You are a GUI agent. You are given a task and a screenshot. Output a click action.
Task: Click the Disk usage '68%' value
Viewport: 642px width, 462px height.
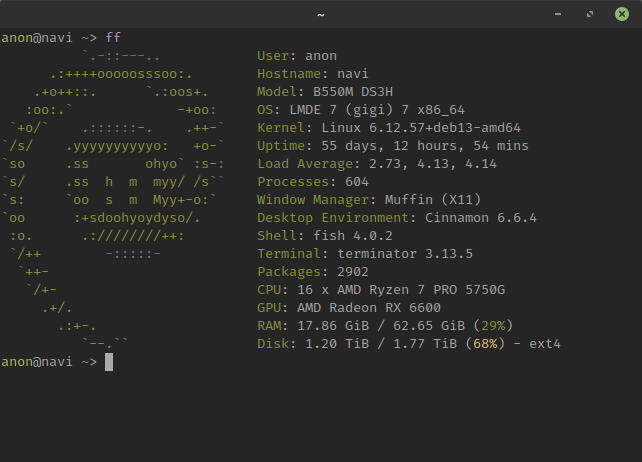pos(485,344)
